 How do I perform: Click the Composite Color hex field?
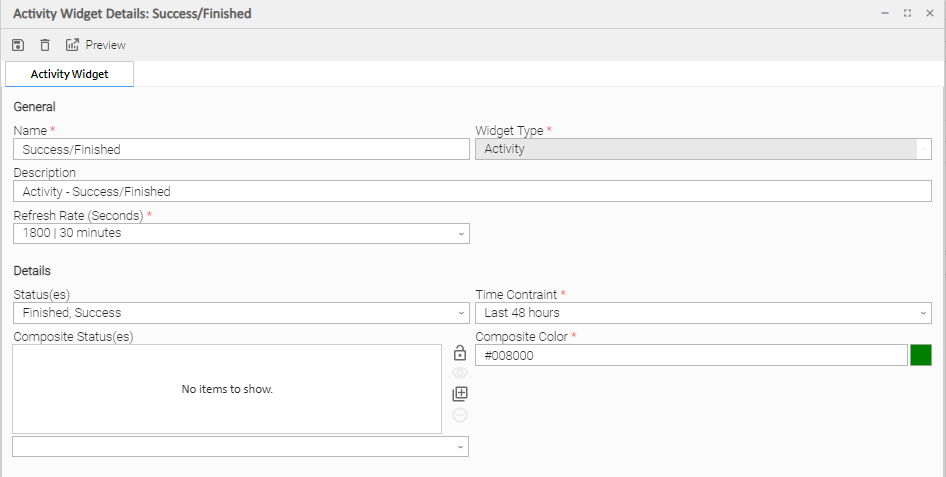pos(690,355)
